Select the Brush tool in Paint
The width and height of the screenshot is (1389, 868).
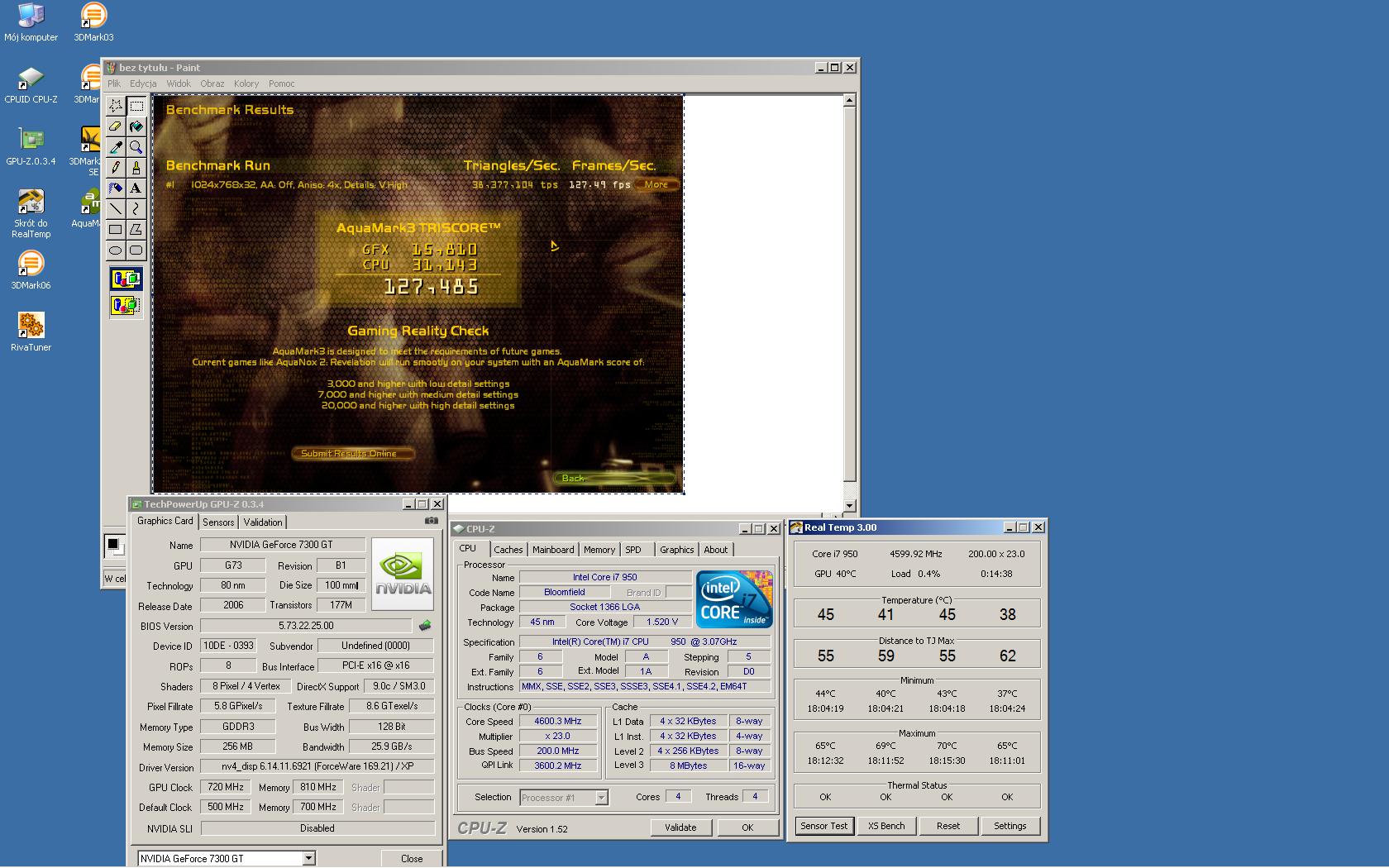click(136, 168)
